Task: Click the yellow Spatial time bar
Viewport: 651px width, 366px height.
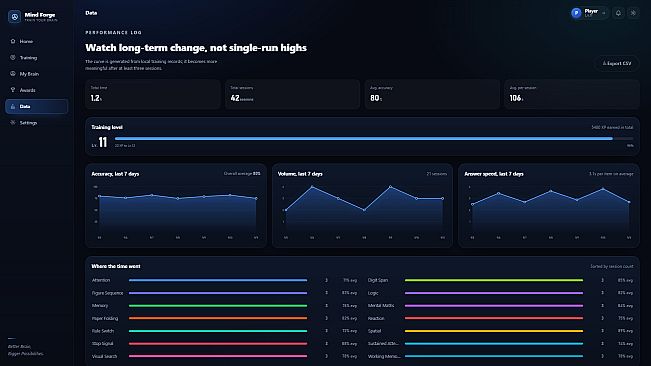Action: tap(494, 331)
